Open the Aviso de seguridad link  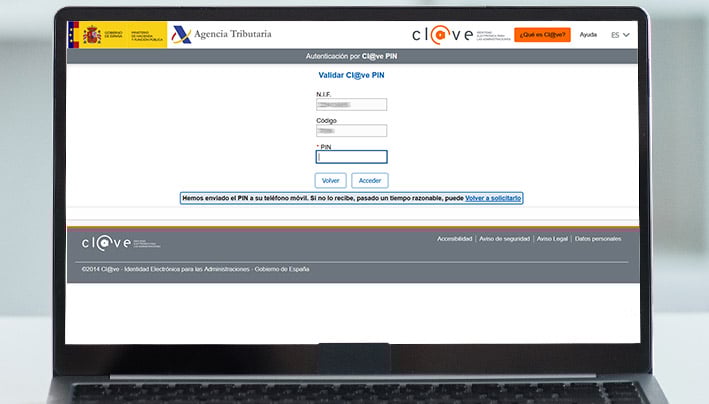[504, 239]
